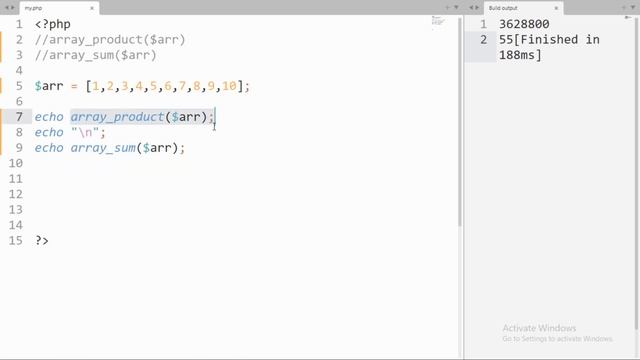Click 'array_sum' function call on line 9
Image resolution: width=640 pixels, height=360 pixels.
[103, 148]
